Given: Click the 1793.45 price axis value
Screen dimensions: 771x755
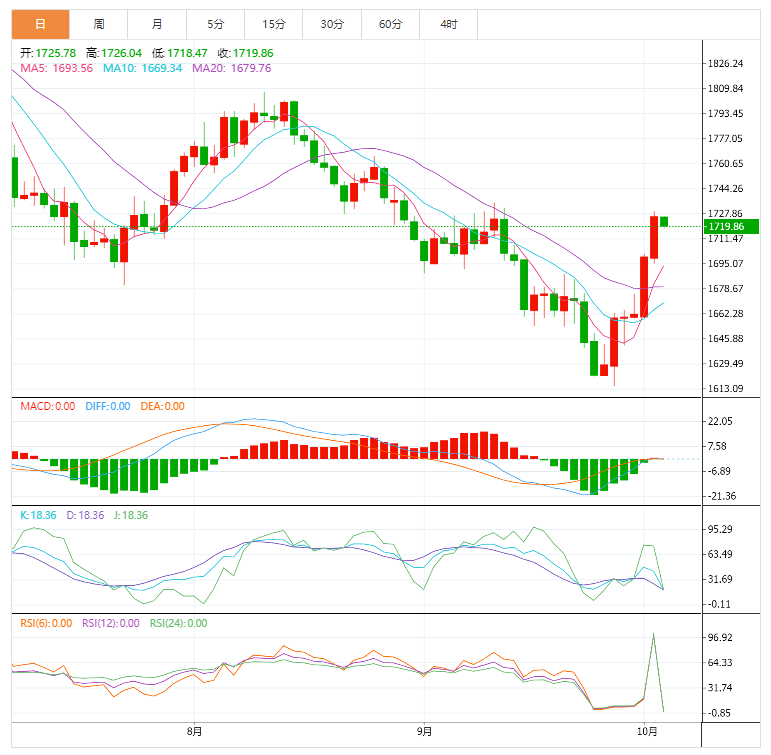Looking at the screenshot, I should [x=725, y=114].
